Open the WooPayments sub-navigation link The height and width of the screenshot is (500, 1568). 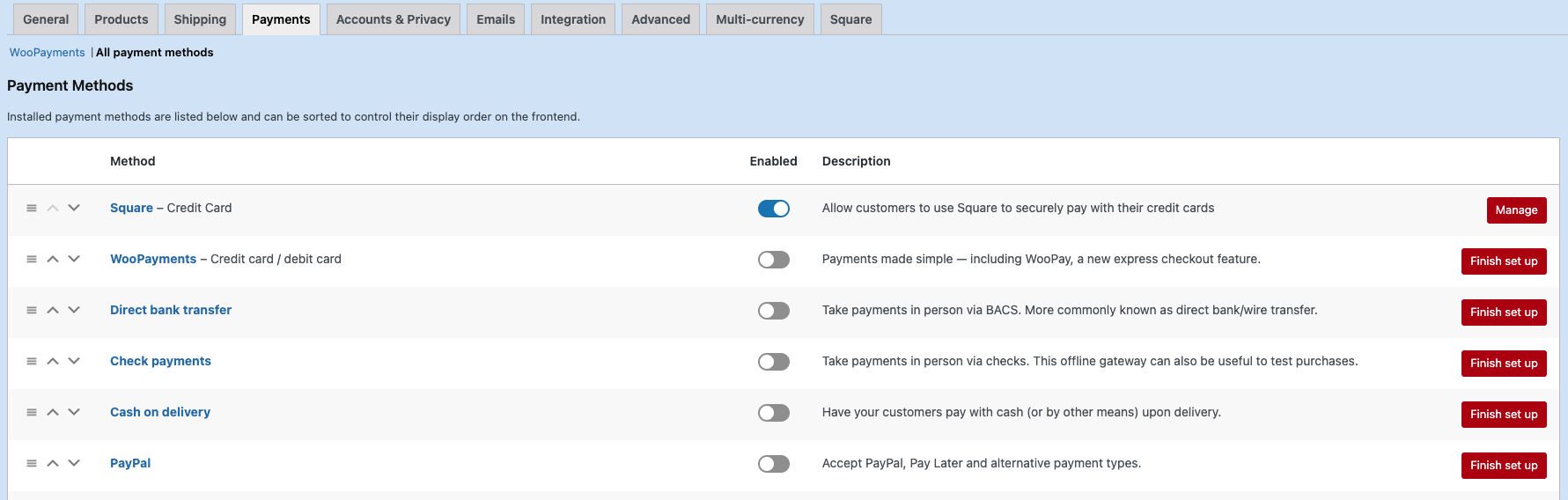pyautogui.click(x=48, y=53)
